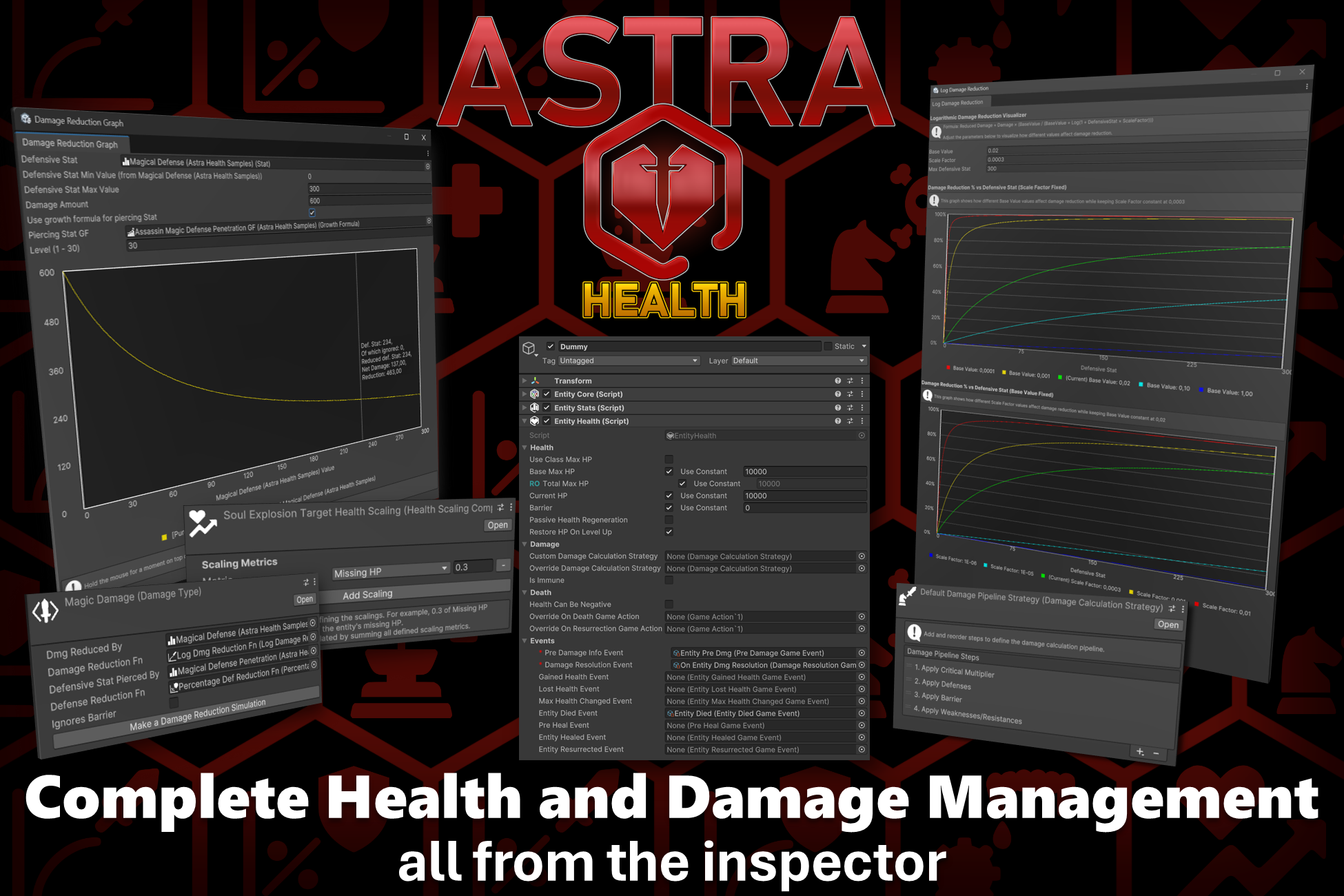1344x896 pixels.
Task: Open object picker for Pre Damage Info Event
Action: tap(862, 653)
